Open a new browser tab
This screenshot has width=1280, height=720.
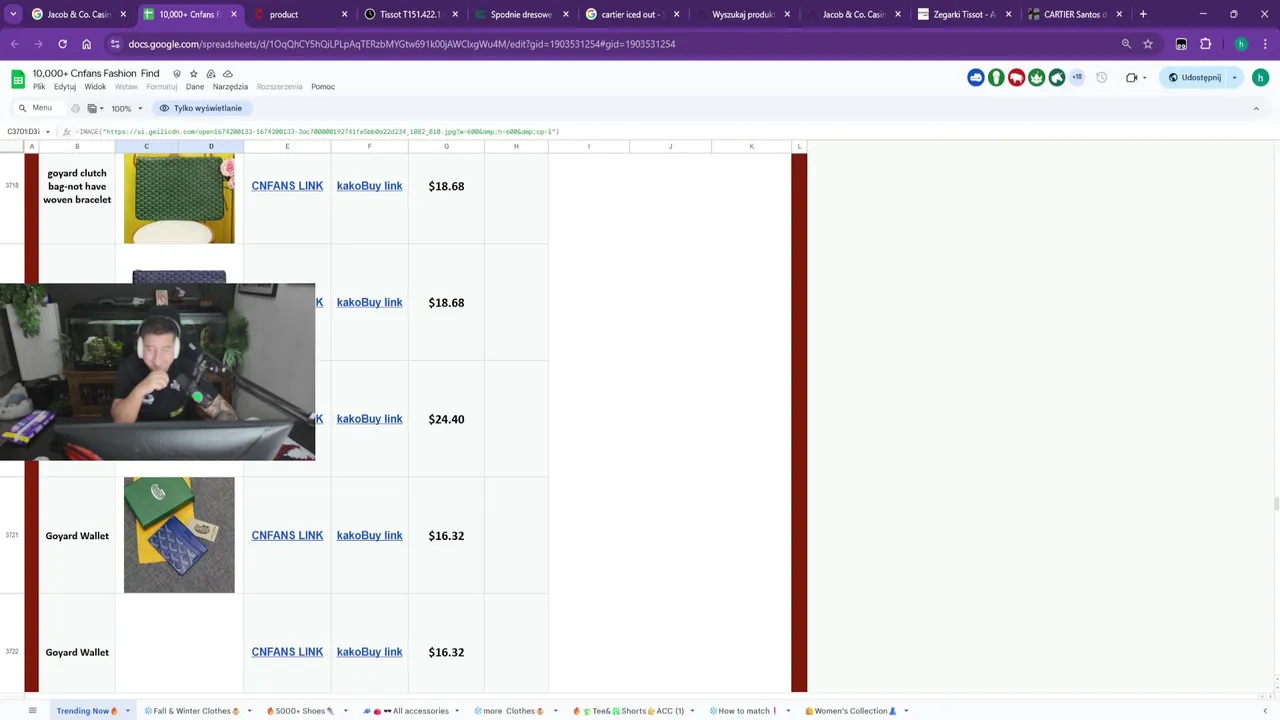[x=1143, y=14]
